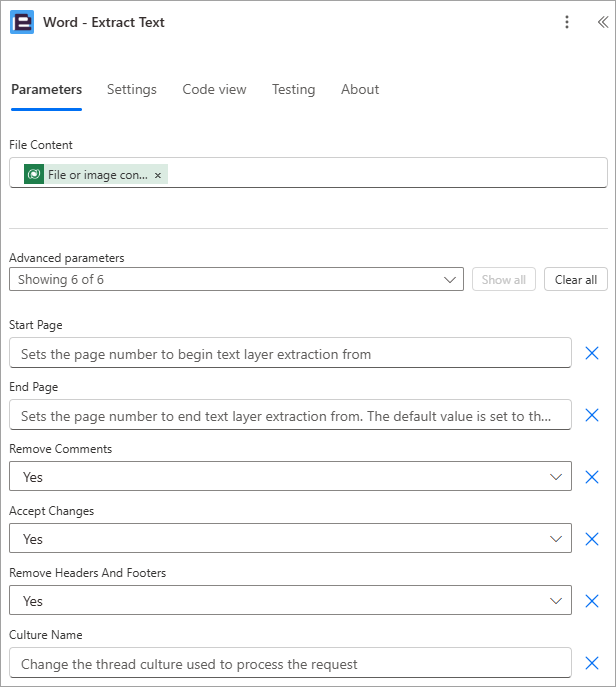Click the Clear all button

click(576, 280)
